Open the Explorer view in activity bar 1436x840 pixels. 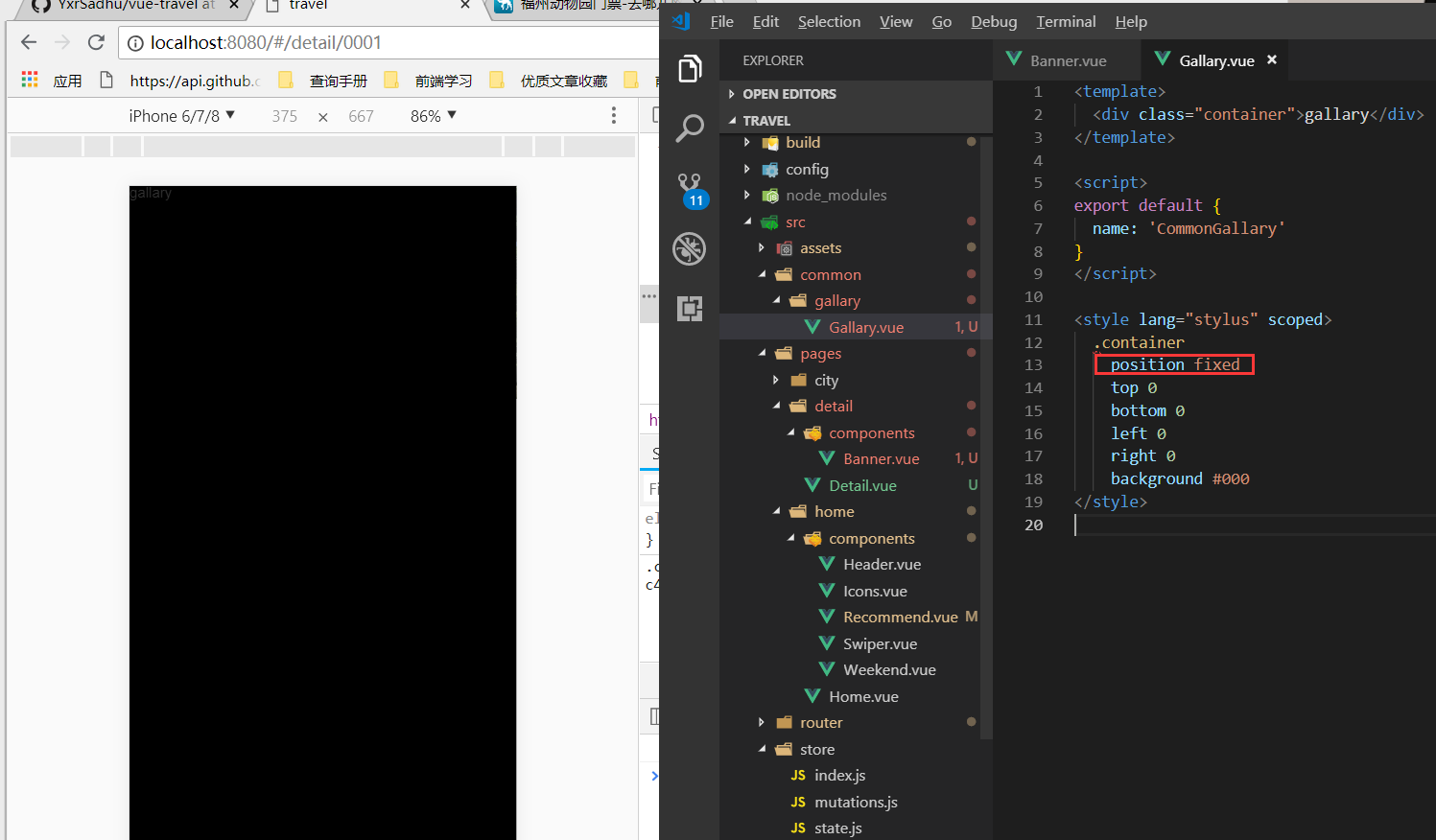[x=690, y=69]
